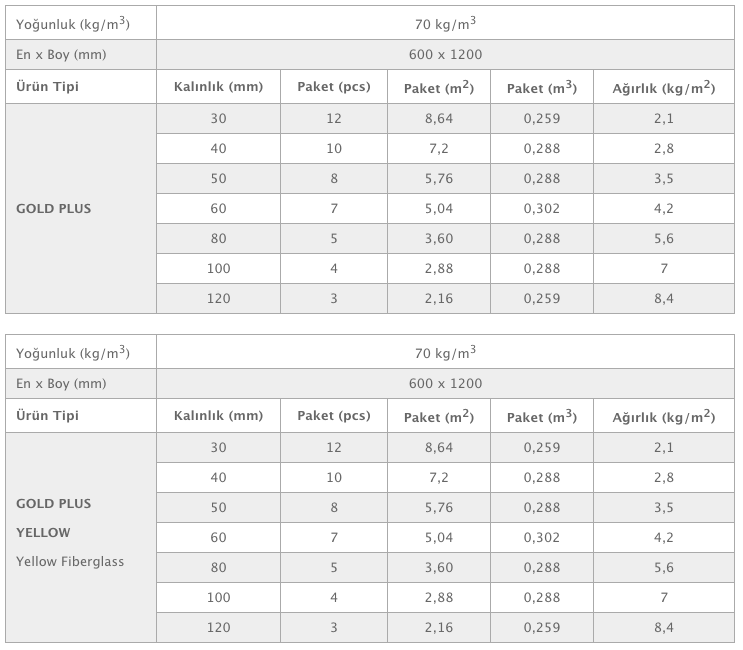This screenshot has height=650, width=743.
Task: Select thickness 30 cell in first table
Action: coord(218,118)
